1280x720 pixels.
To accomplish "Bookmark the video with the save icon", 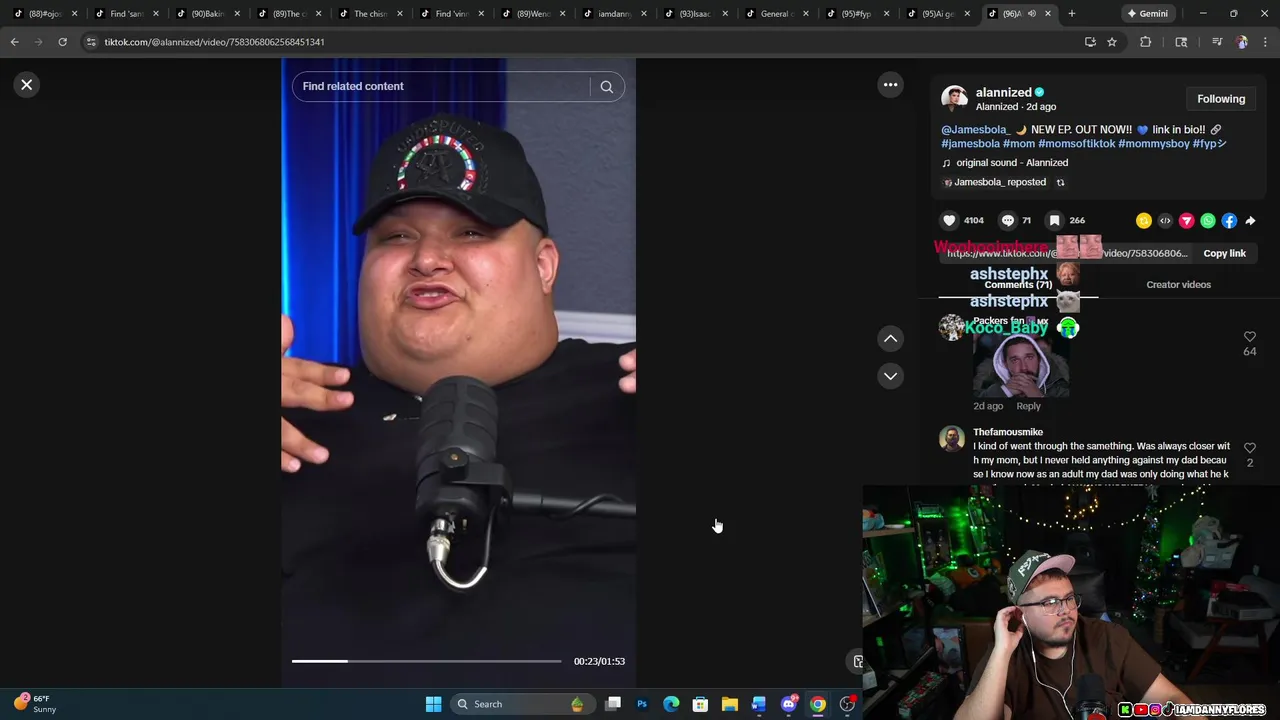I will pyautogui.click(x=1054, y=220).
